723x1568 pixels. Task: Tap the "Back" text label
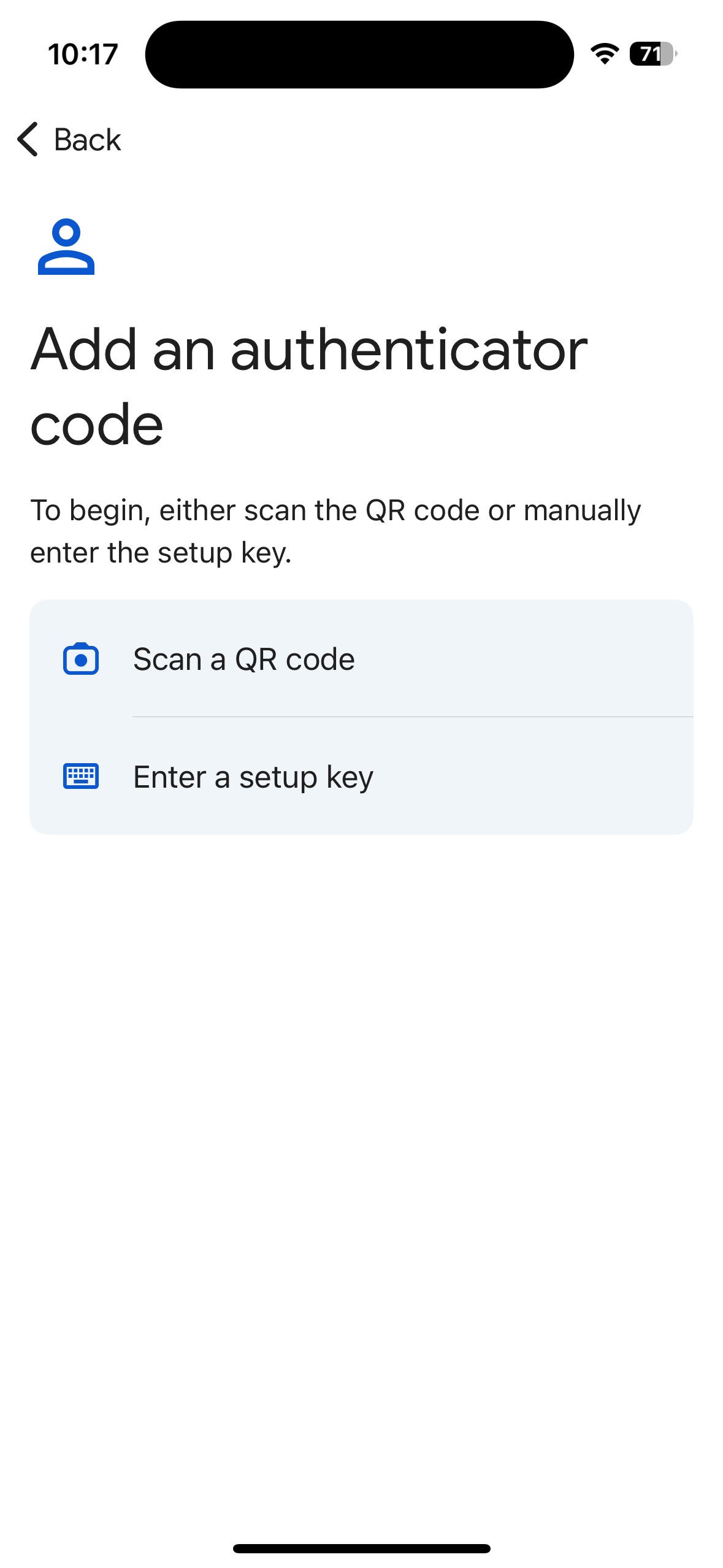tap(87, 140)
